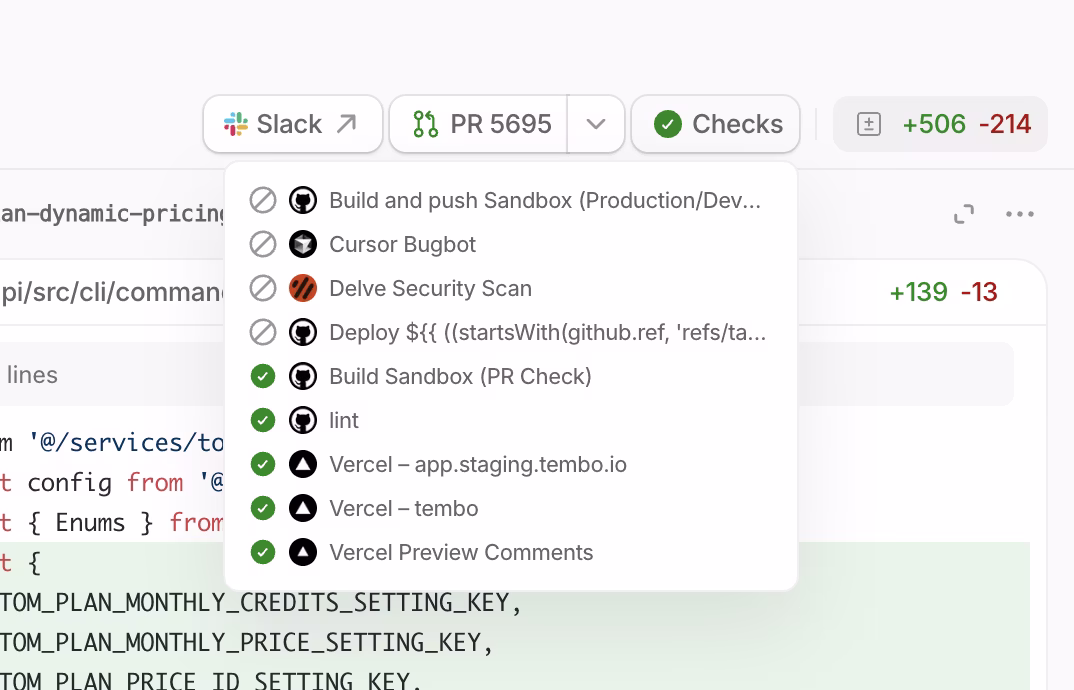Click the expand fullscreen arrows icon
1074x690 pixels.
click(x=963, y=214)
